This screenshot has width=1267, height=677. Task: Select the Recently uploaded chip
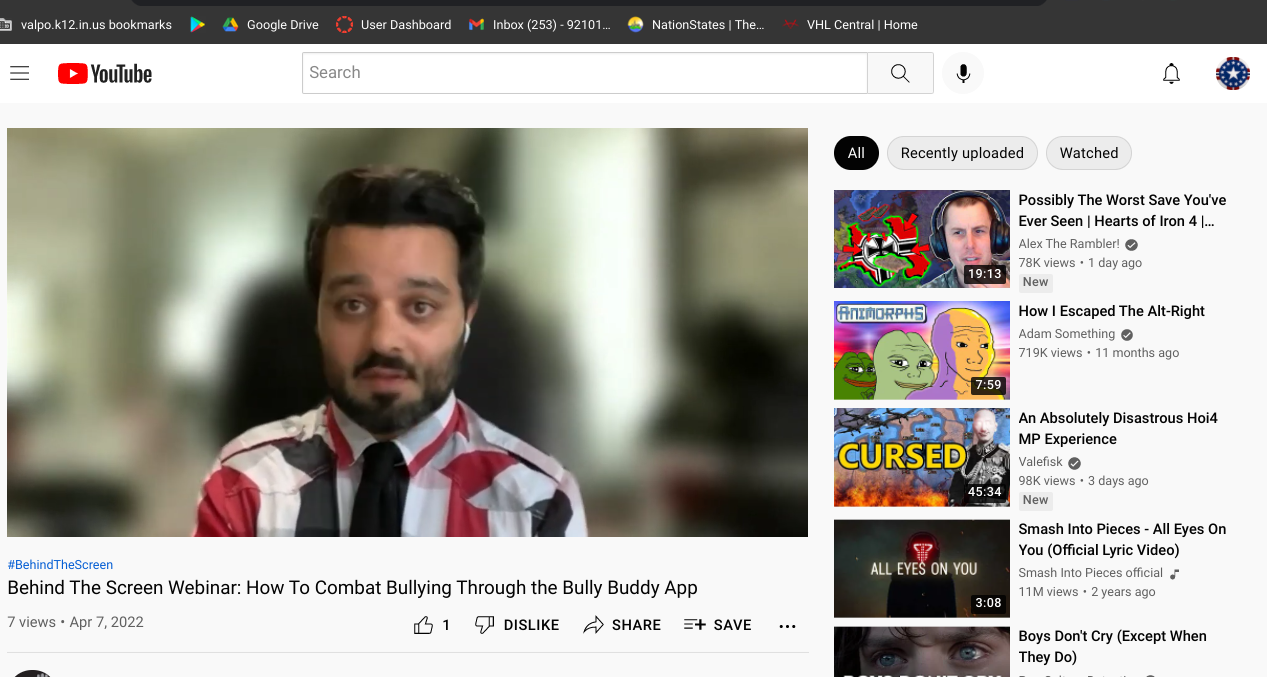point(962,153)
